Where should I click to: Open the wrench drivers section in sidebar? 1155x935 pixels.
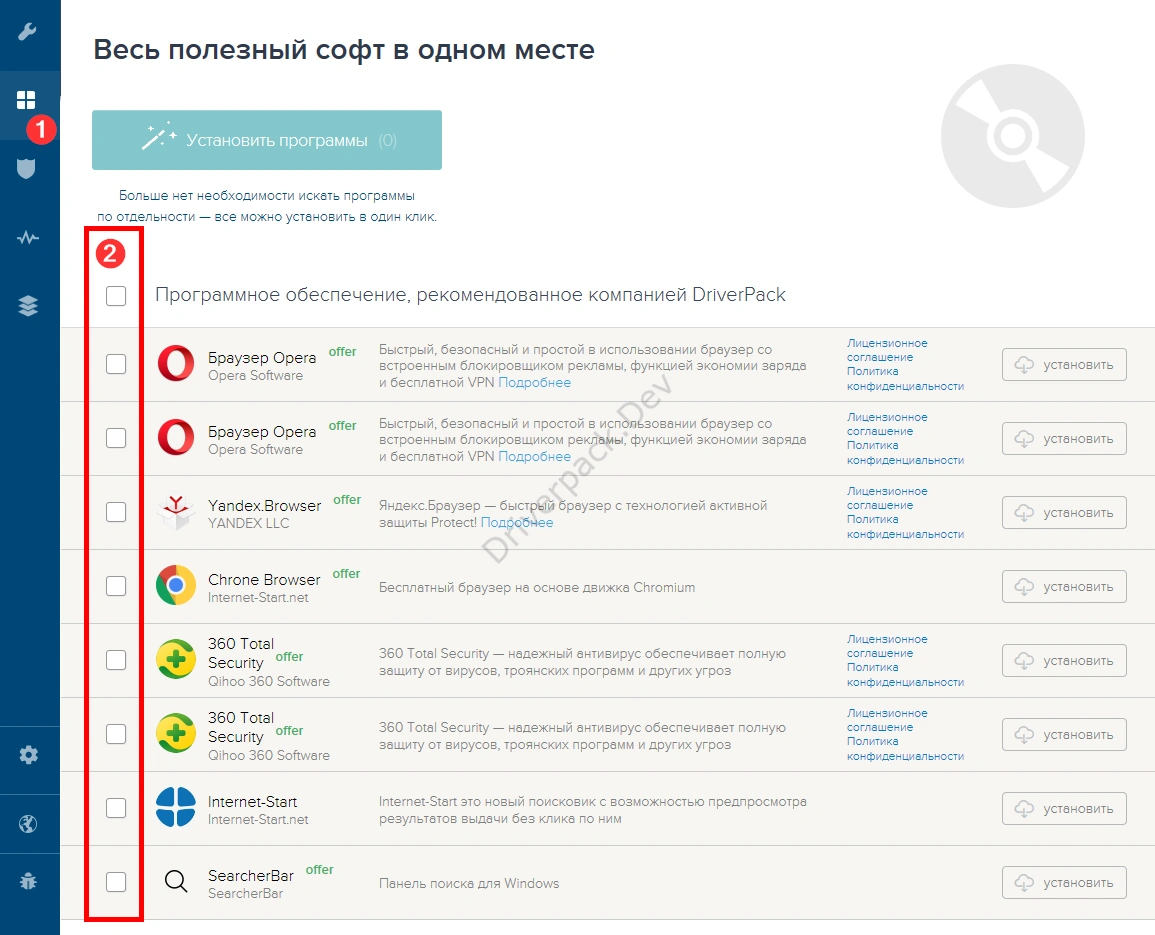[27, 32]
